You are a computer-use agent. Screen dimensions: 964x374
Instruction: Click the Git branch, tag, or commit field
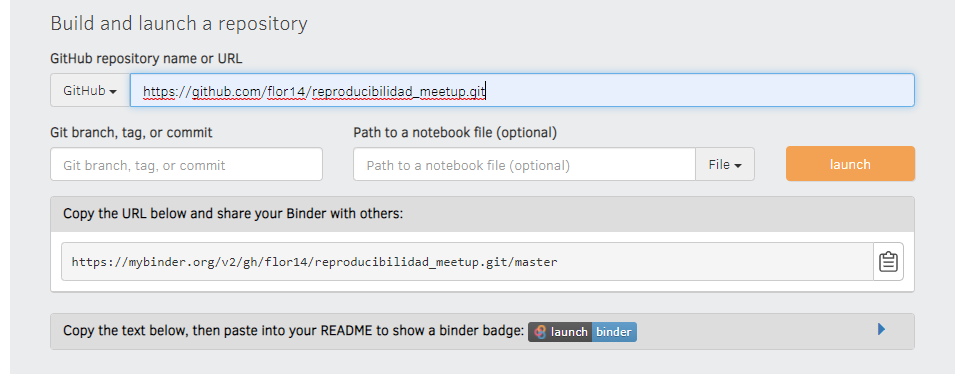[186, 164]
